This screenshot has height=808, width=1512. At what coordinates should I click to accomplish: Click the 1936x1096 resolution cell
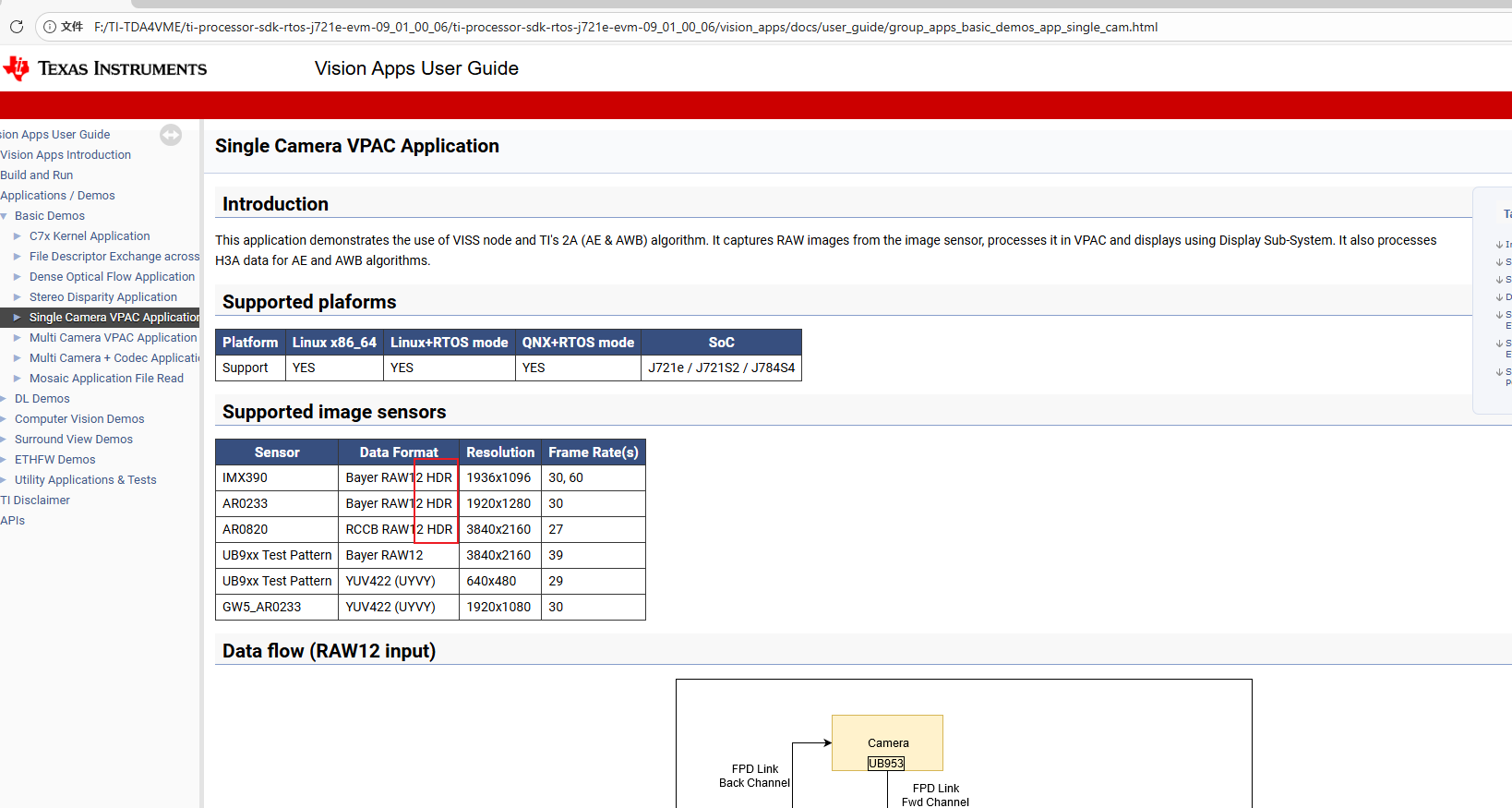(500, 477)
